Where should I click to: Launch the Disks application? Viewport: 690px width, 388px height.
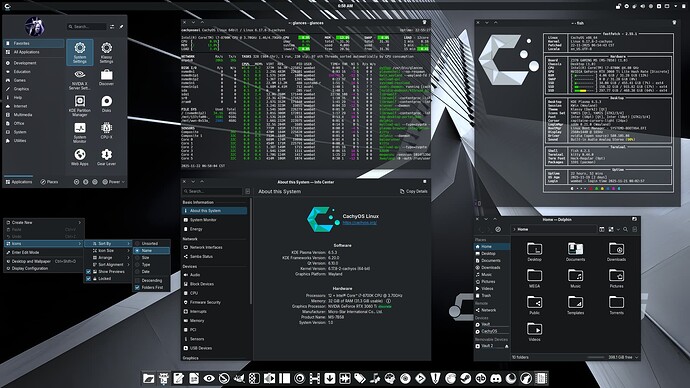click(x=106, y=104)
